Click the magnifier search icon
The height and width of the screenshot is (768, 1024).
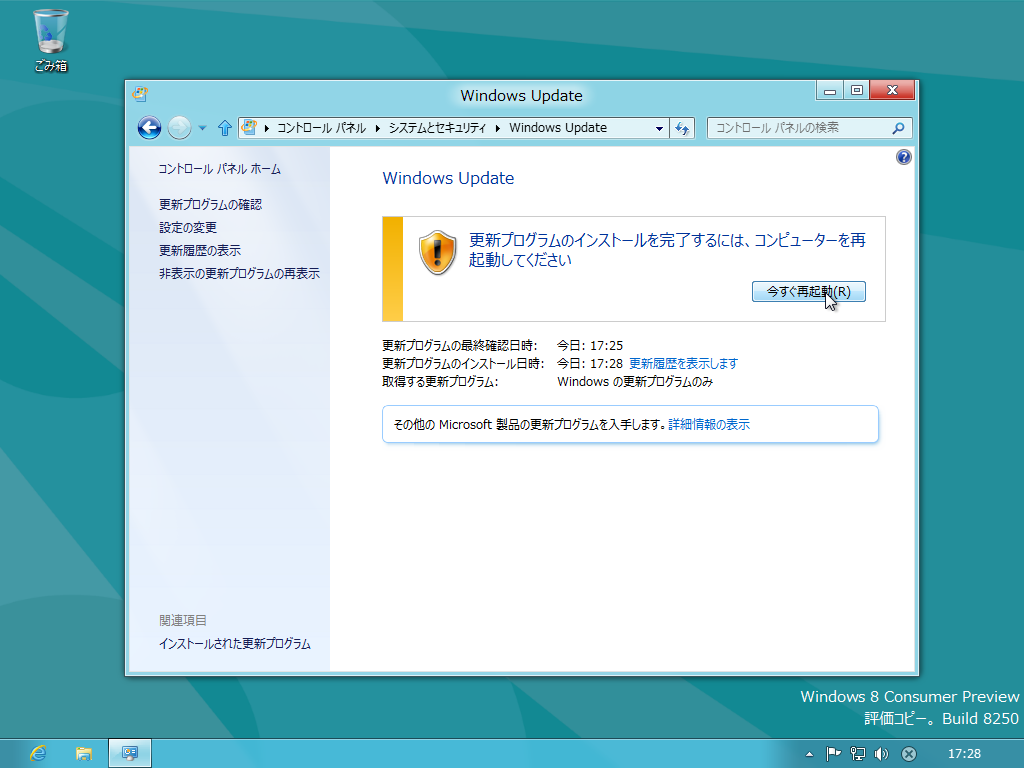coord(899,128)
